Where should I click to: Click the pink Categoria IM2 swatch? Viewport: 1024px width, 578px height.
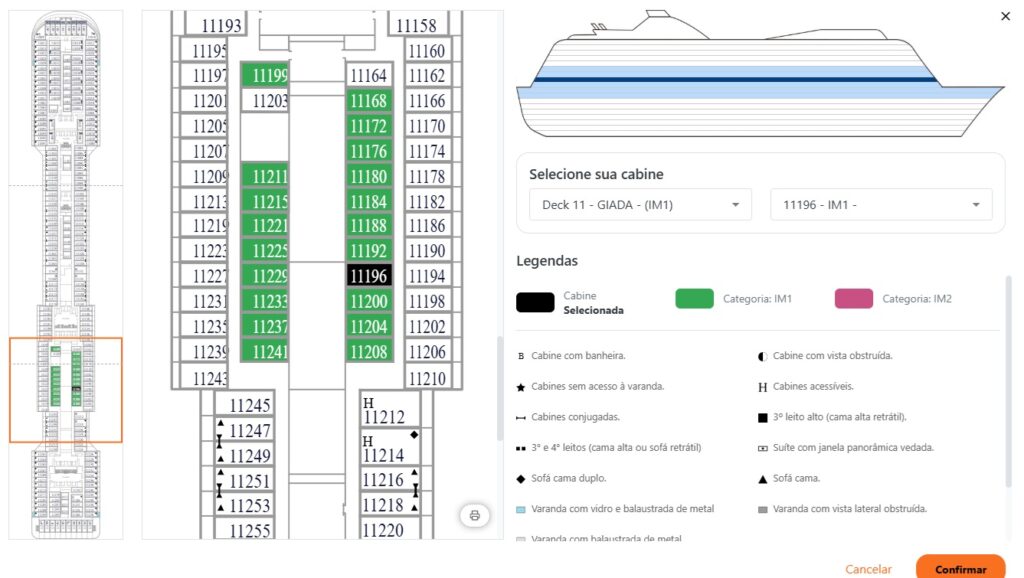click(854, 299)
